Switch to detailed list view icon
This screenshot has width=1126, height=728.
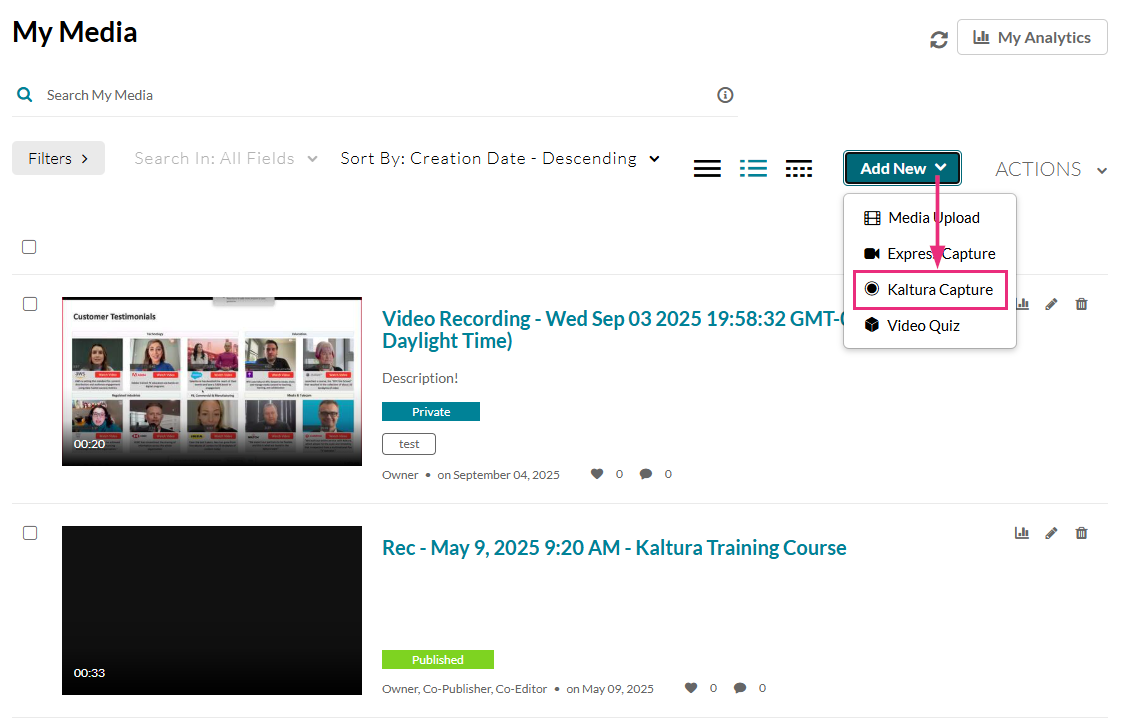point(753,169)
